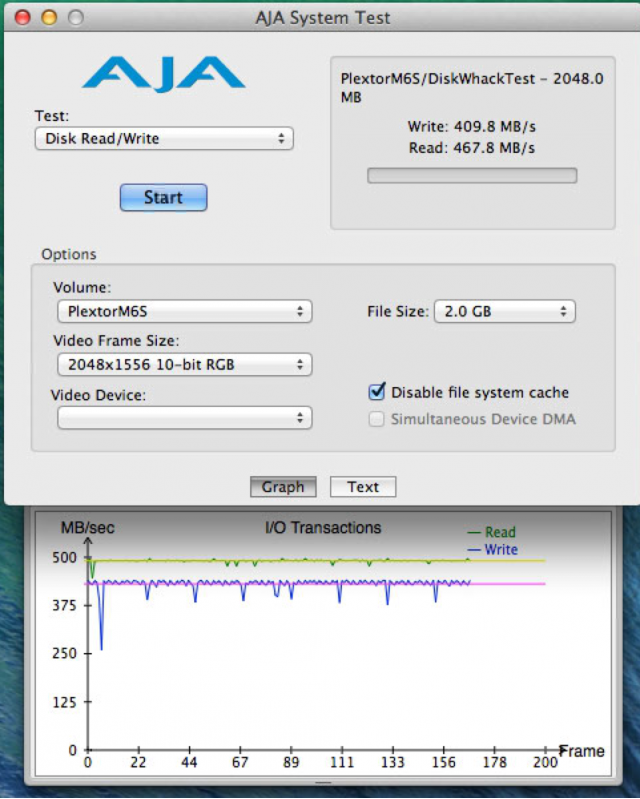Click the 125 value on the y-axis
This screenshot has width=640, height=799.
65,702
